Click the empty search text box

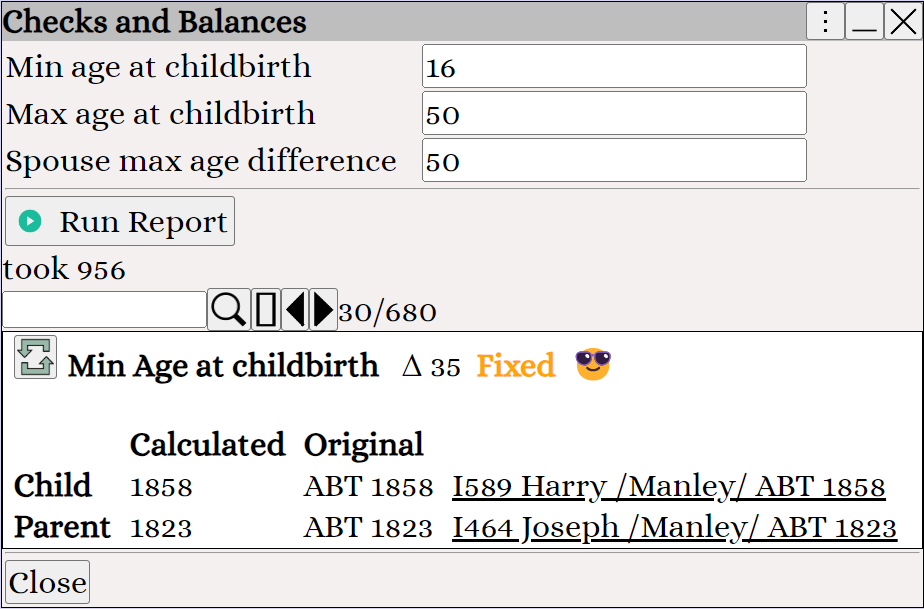[104, 310]
